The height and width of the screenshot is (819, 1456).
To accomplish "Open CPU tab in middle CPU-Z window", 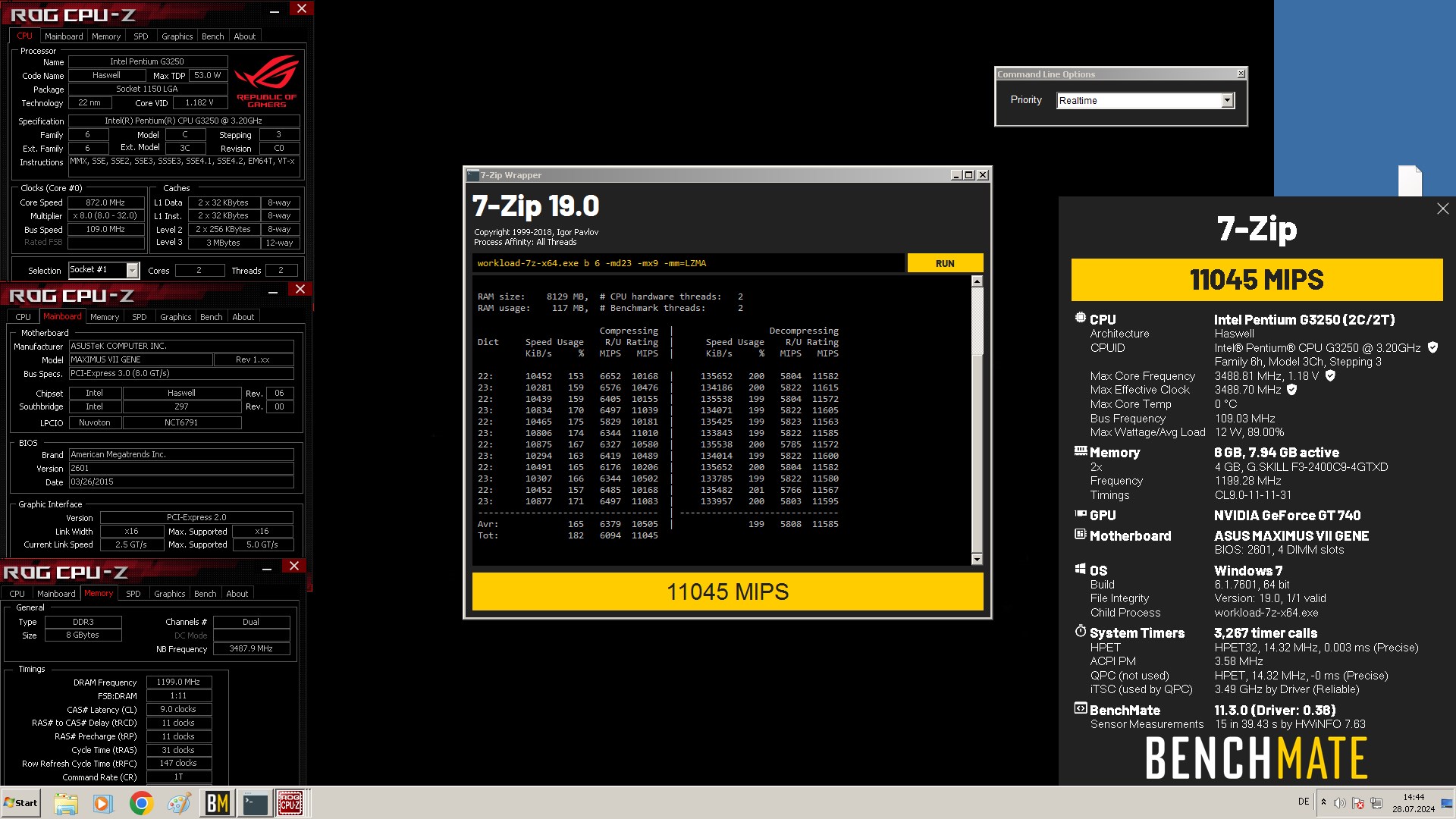I will [x=24, y=317].
